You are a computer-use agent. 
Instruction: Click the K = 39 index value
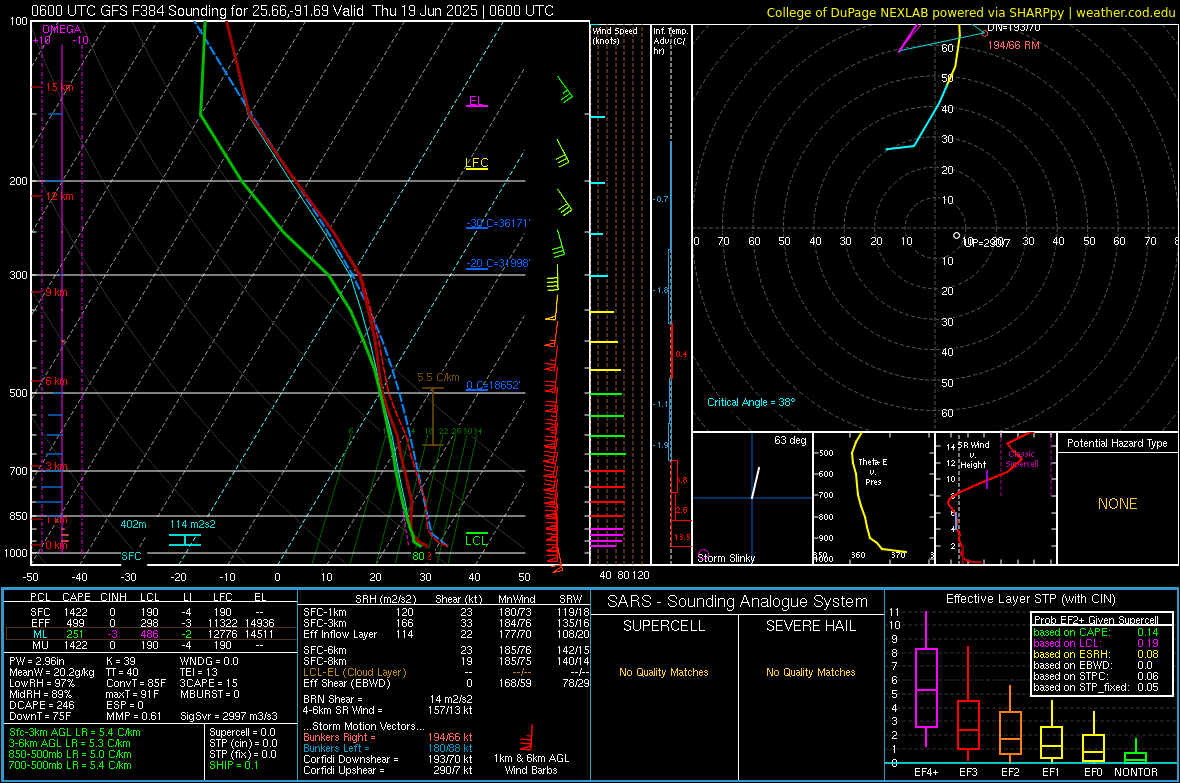[x=120, y=661]
